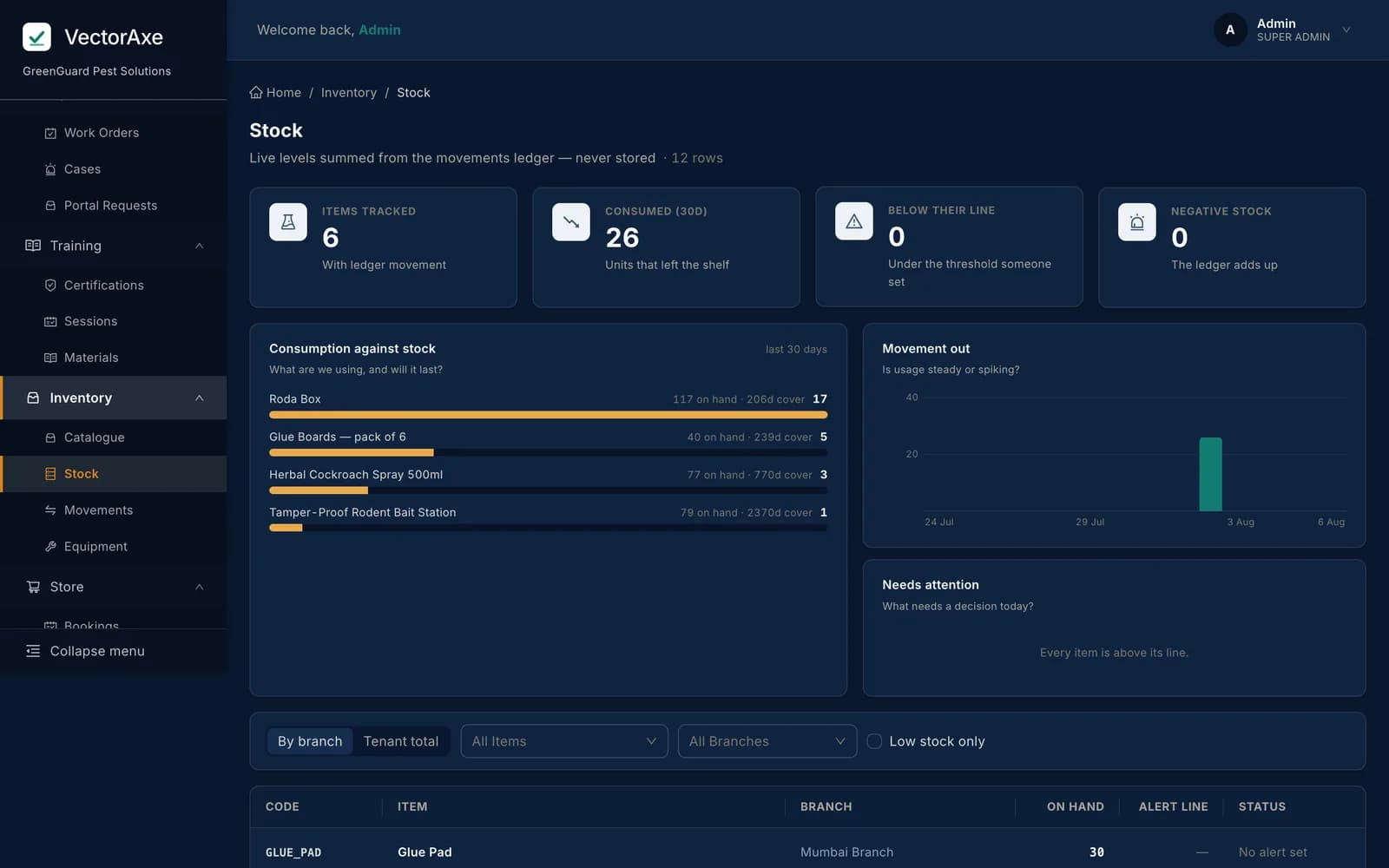Click the STATUS column header
The width and height of the screenshot is (1389, 868).
1261,806
